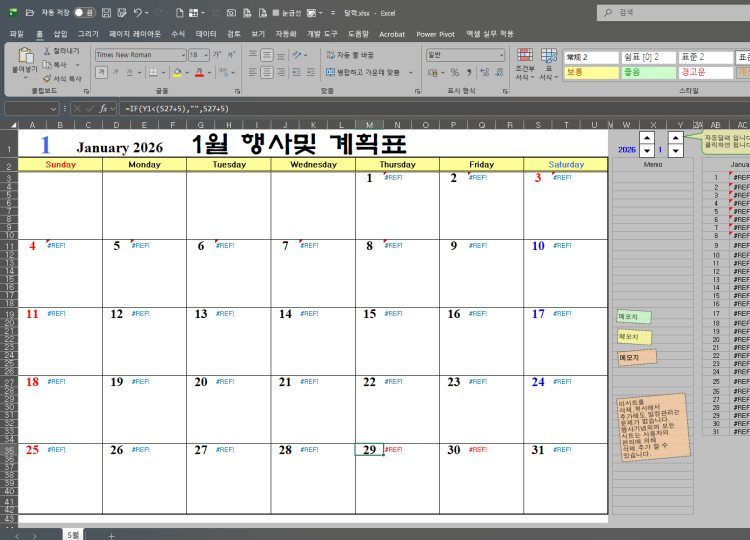Click the percent style icon
Image resolution: width=750 pixels, height=540 pixels.
click(455, 72)
